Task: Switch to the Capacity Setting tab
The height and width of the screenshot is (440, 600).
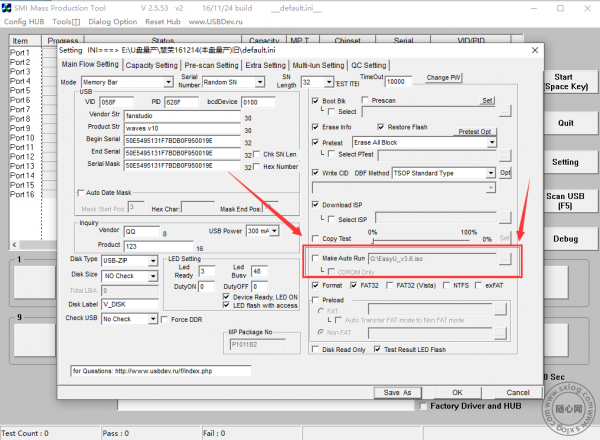Action: 152,65
